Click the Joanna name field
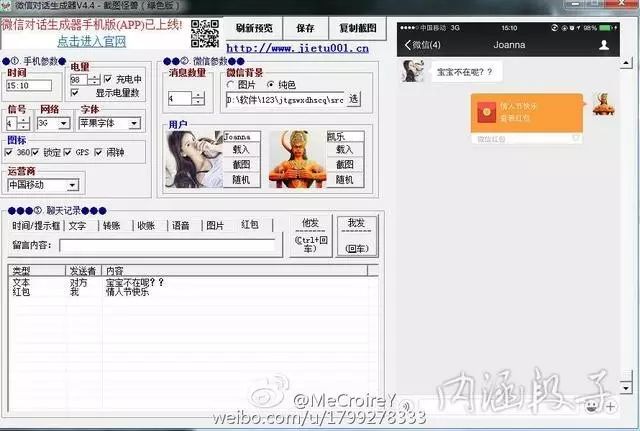The height and width of the screenshot is (431, 640). (242, 137)
